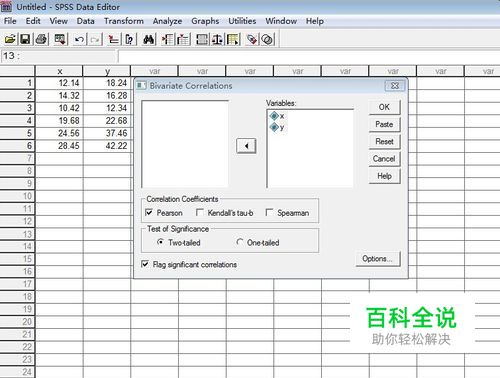Screen dimensions: 500x378
Task: Click the Variables info question-mark icon
Action: 130,40
